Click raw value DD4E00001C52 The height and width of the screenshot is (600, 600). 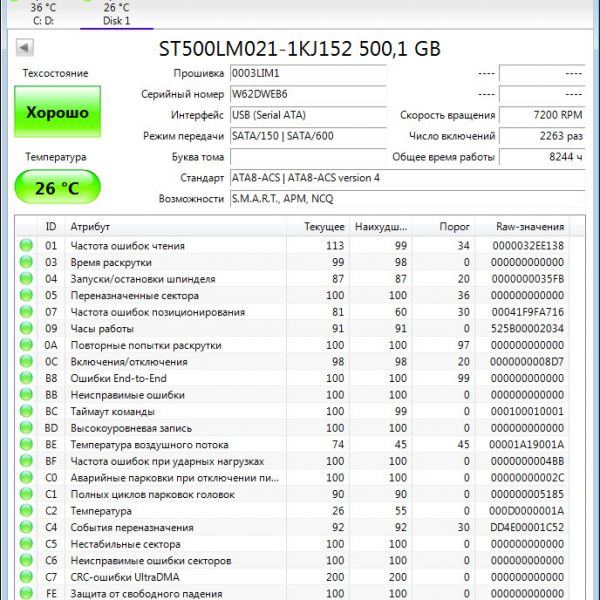527,527
